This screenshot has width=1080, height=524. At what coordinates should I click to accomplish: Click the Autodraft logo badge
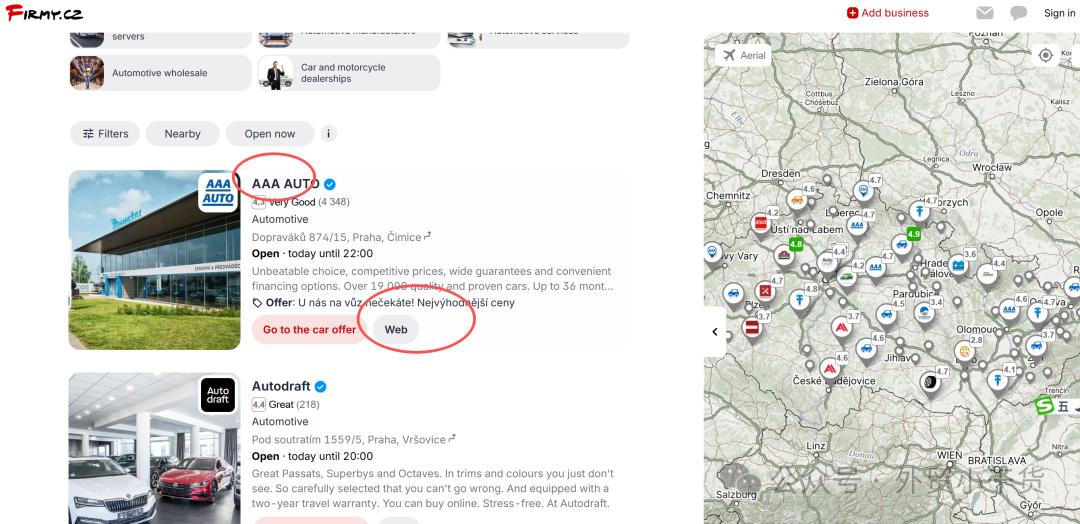point(218,394)
